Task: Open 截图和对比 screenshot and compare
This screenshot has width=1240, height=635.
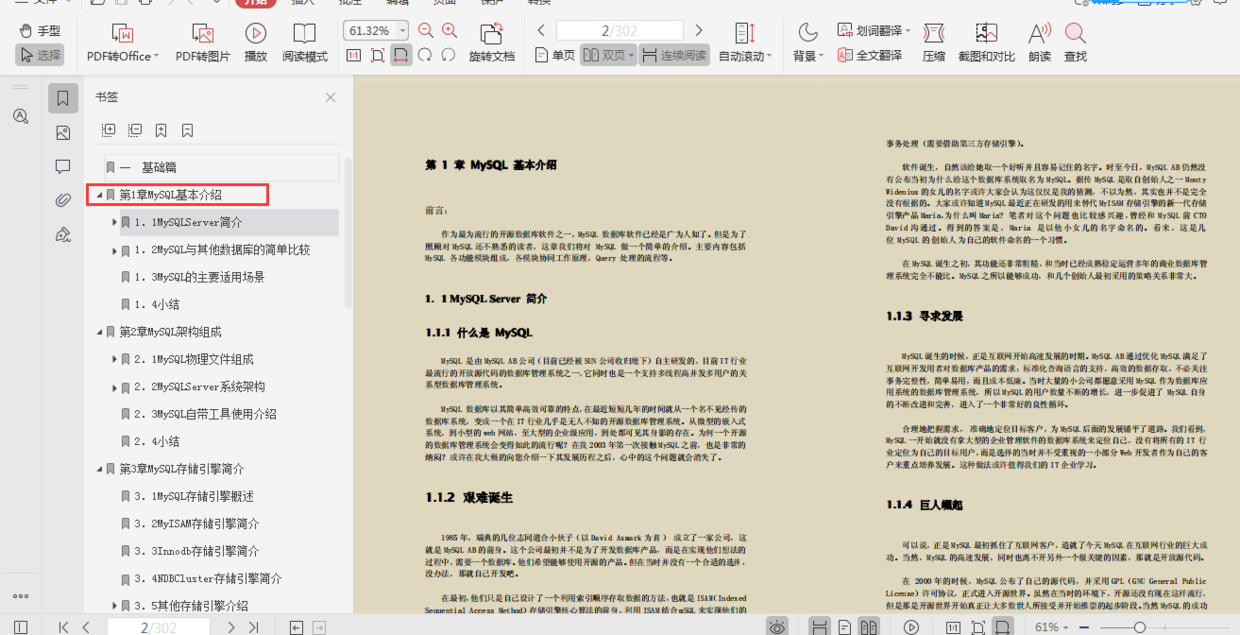Action: point(987,45)
